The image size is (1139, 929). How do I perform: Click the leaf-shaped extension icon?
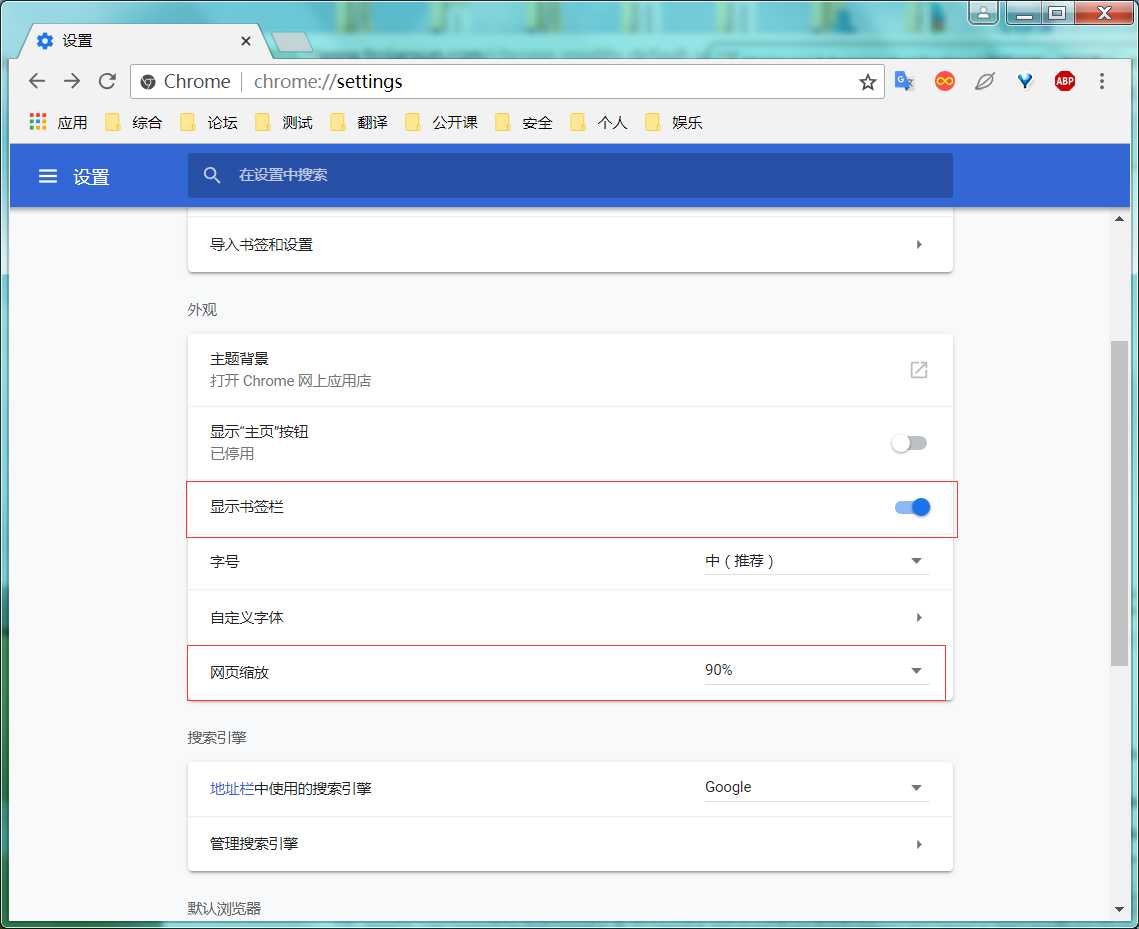coord(984,81)
